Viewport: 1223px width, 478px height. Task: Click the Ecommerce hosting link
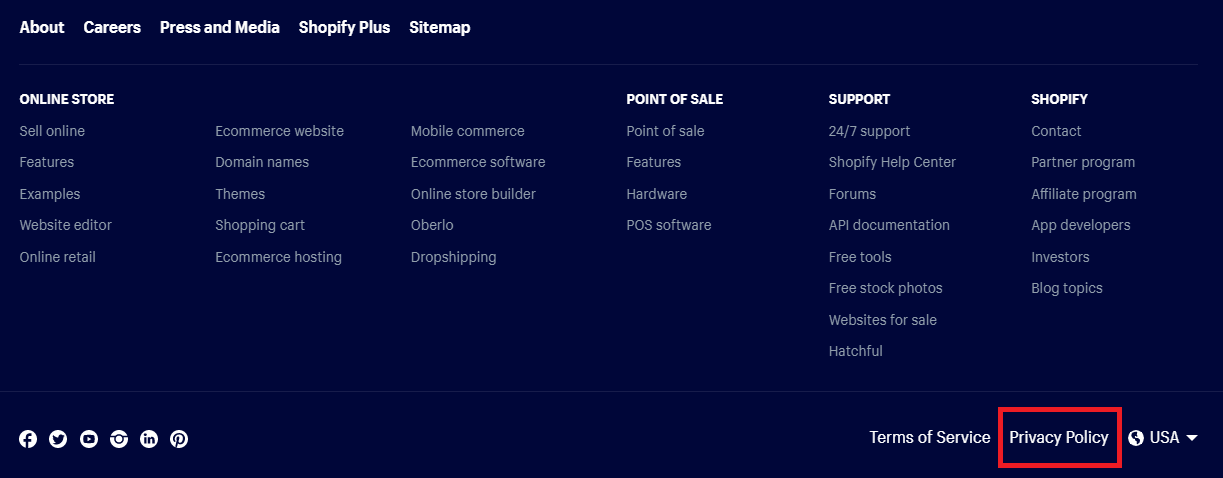[278, 257]
